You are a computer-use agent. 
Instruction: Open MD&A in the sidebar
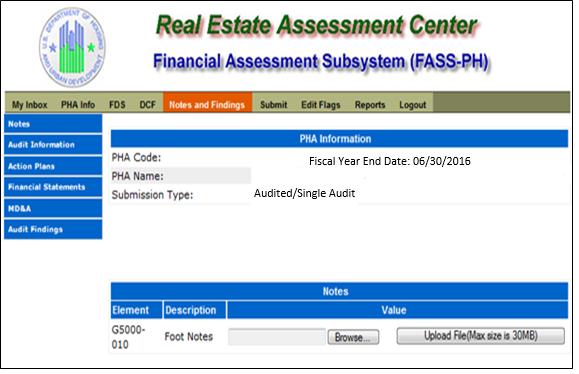pyautogui.click(x=53, y=208)
